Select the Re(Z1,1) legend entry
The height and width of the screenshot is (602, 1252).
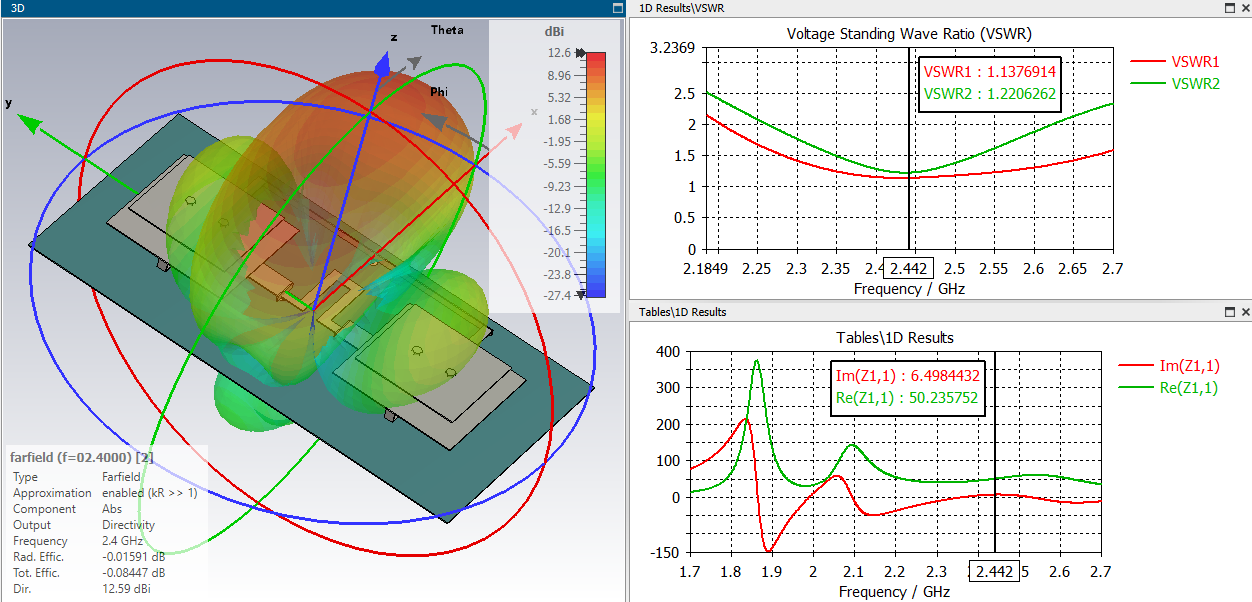pyautogui.click(x=1169, y=388)
